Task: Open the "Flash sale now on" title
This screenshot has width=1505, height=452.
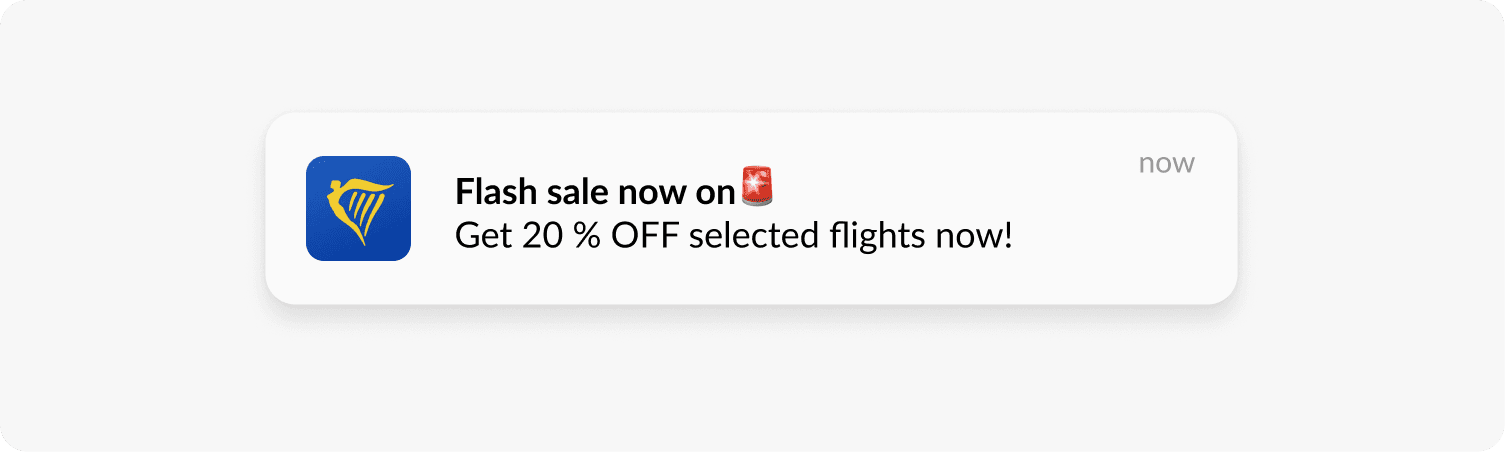Action: pos(595,189)
